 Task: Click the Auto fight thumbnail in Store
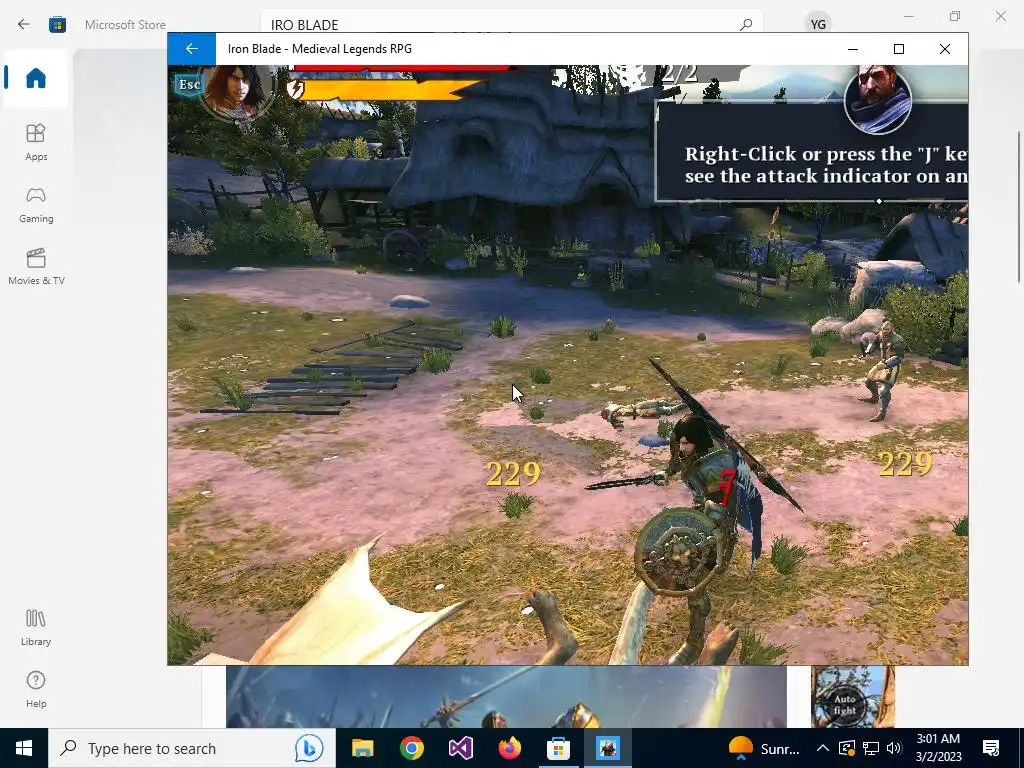pyautogui.click(x=852, y=697)
